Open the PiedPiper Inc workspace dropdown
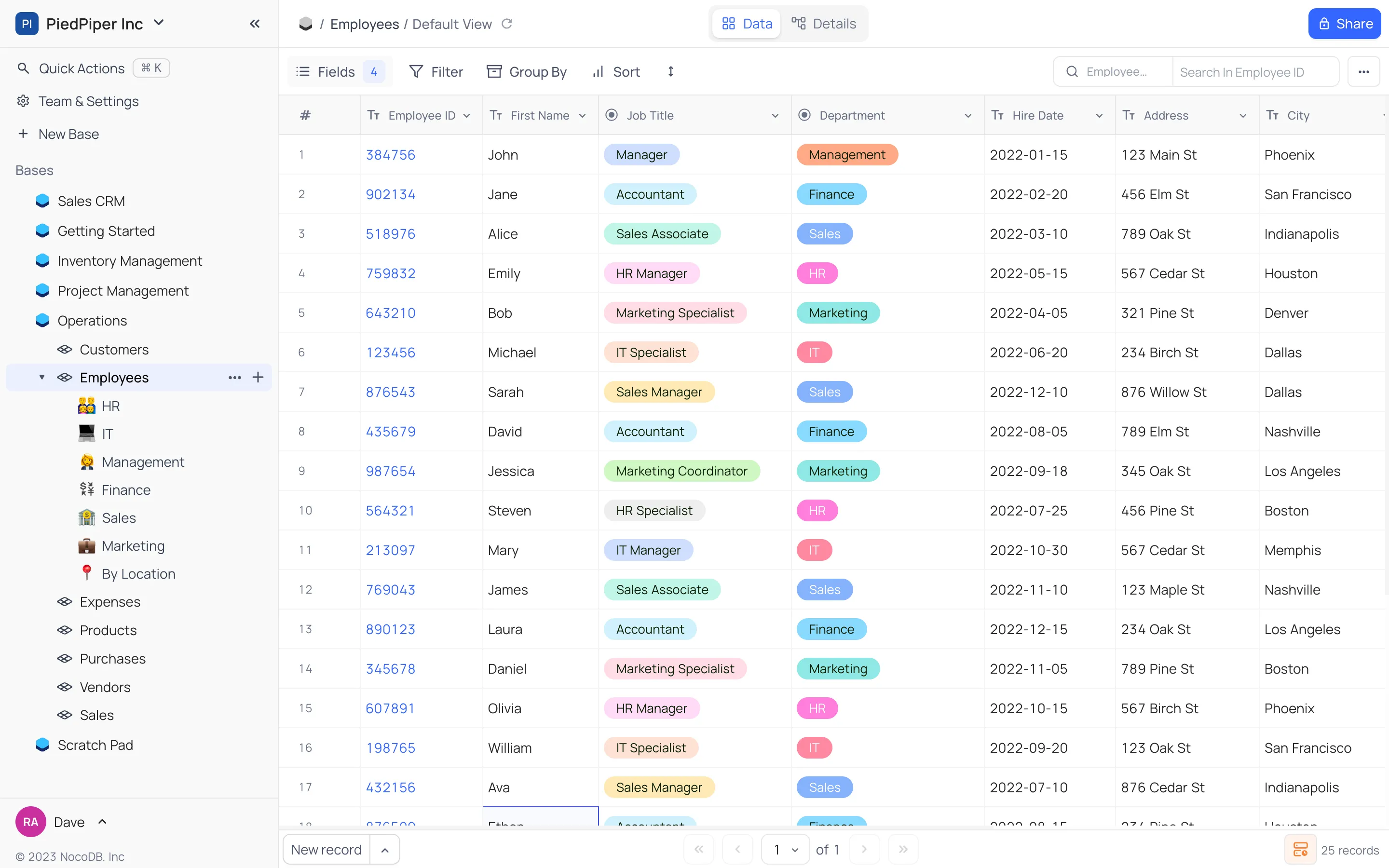This screenshot has width=1389, height=868. click(159, 24)
